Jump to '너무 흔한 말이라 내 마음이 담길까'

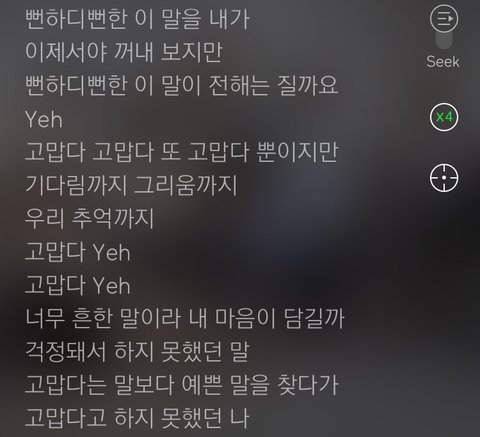(184, 319)
